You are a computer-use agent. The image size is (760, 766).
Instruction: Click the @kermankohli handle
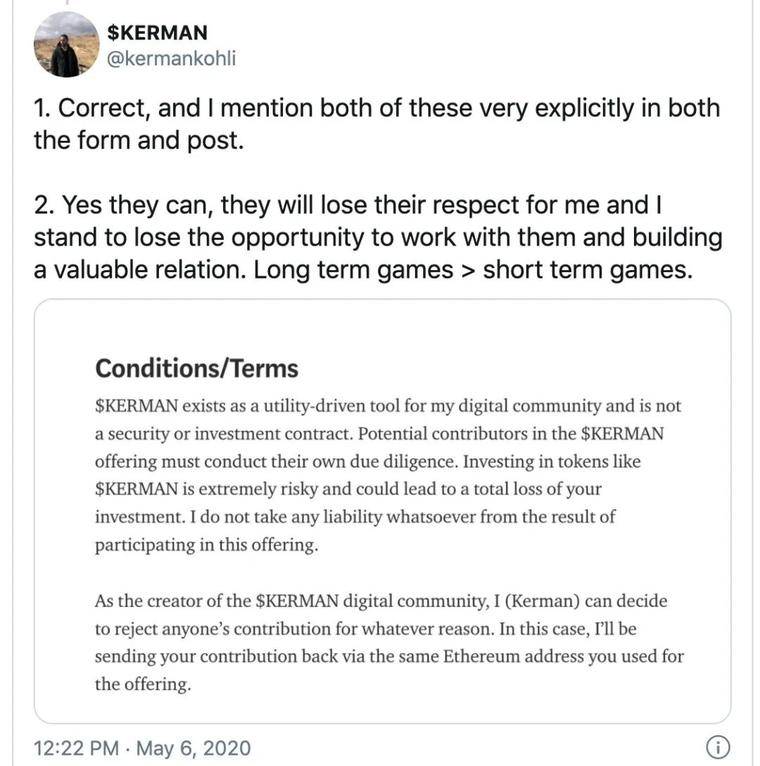173,60
